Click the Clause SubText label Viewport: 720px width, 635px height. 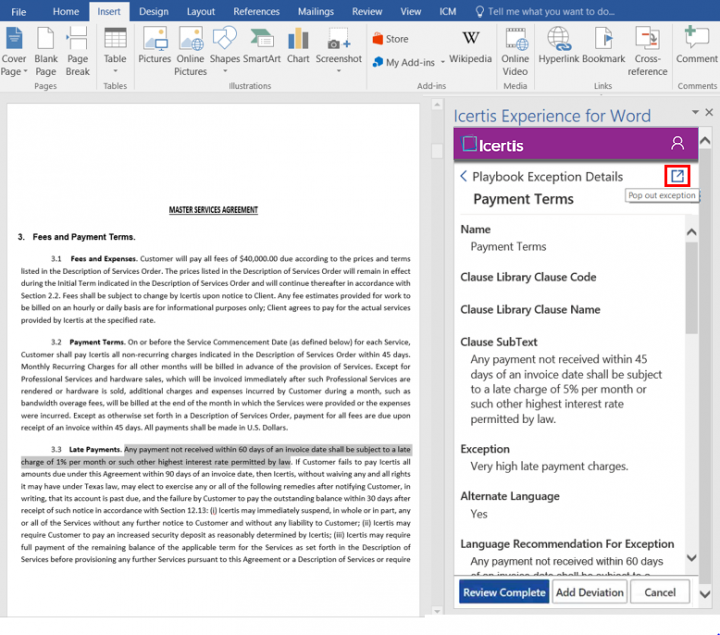499,342
